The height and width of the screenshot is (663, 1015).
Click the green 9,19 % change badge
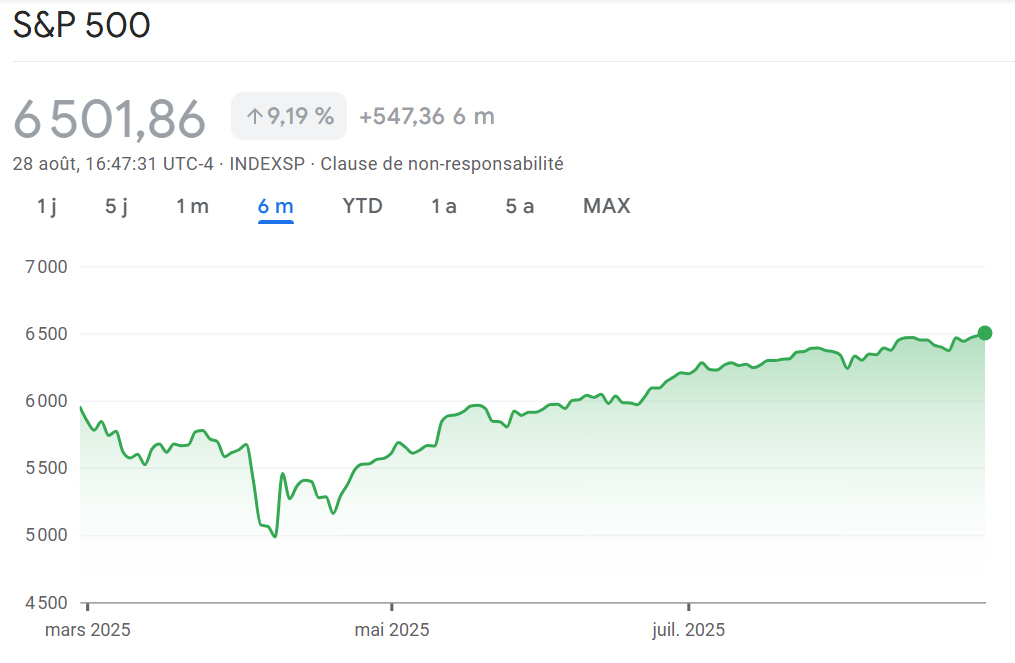coord(288,116)
